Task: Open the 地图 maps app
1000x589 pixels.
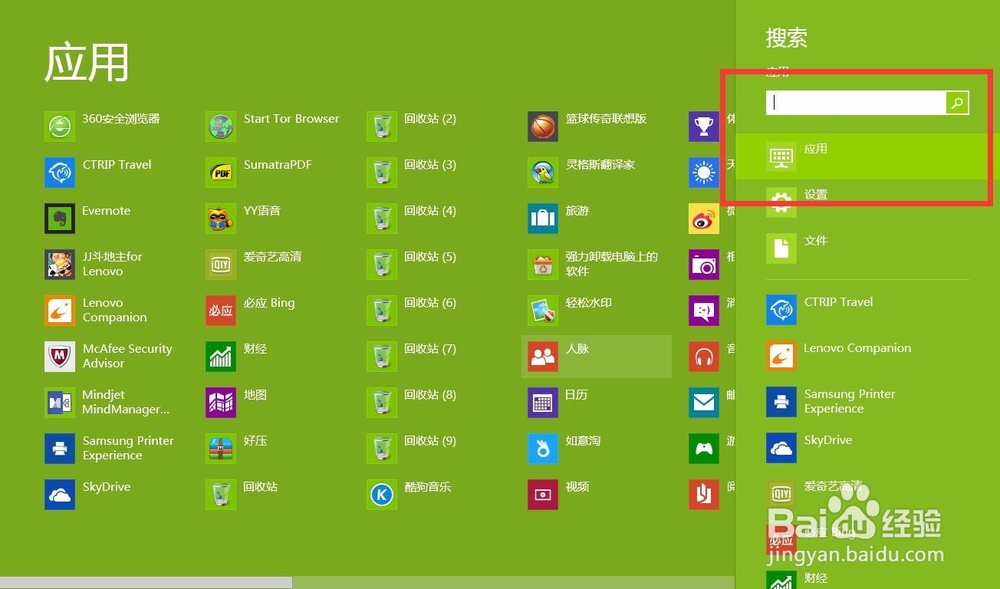Action: tap(236, 402)
